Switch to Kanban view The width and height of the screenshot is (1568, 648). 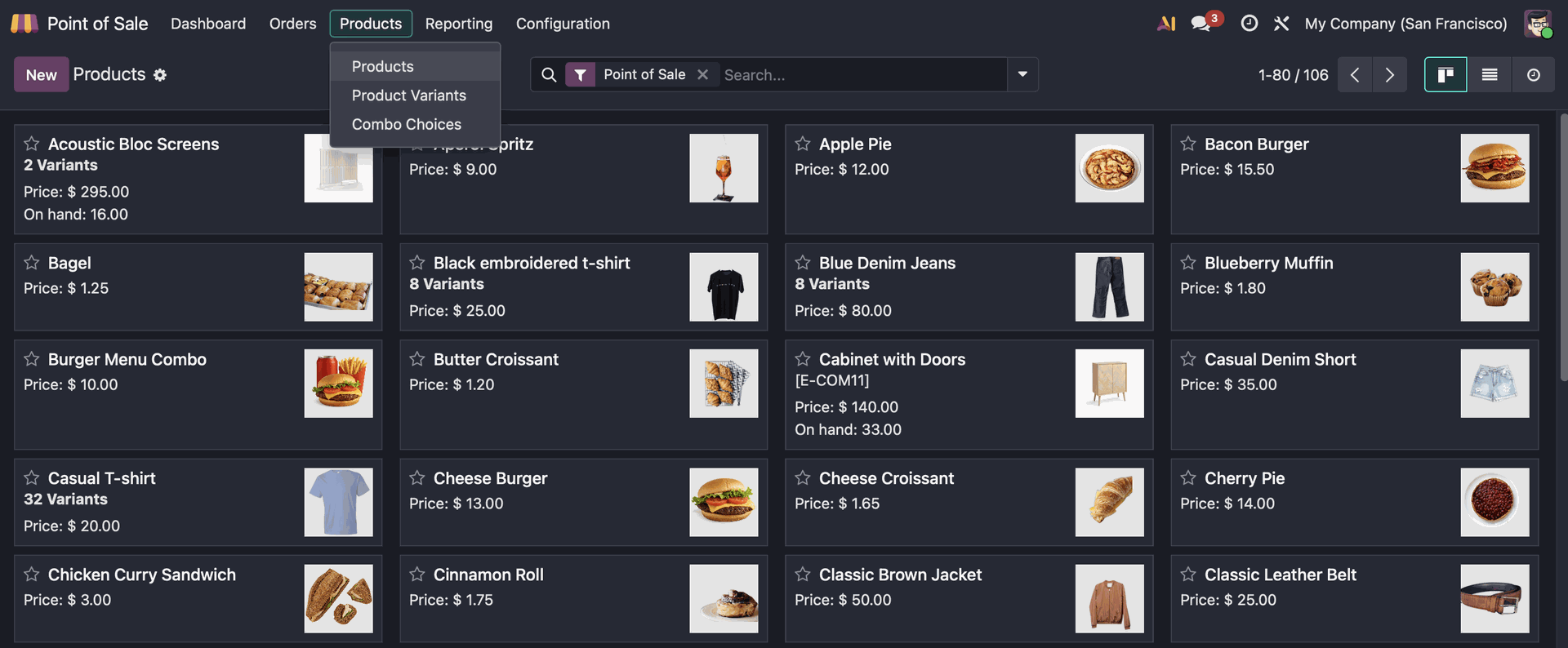tap(1445, 75)
